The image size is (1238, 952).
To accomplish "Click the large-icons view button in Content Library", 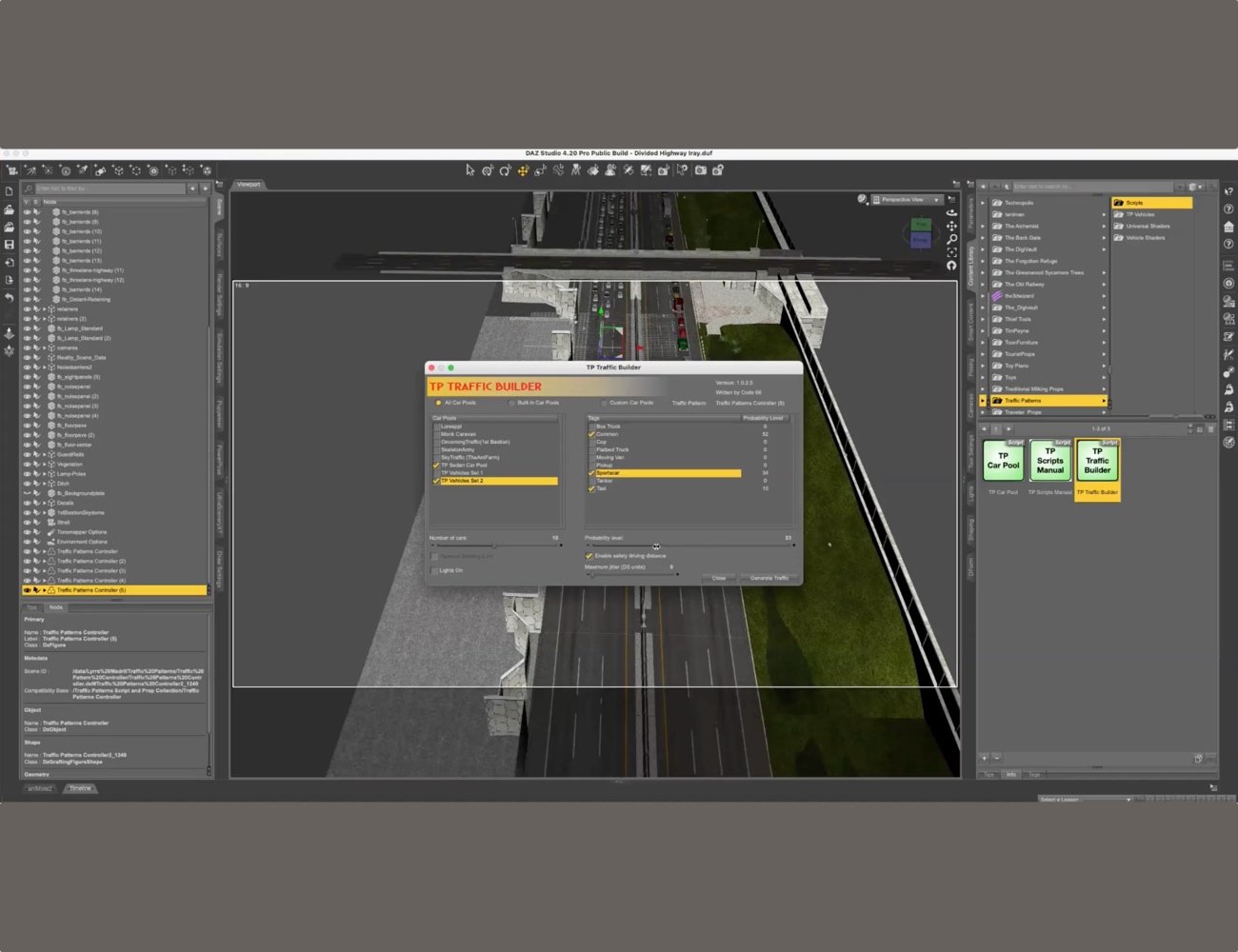I will tap(1200, 429).
